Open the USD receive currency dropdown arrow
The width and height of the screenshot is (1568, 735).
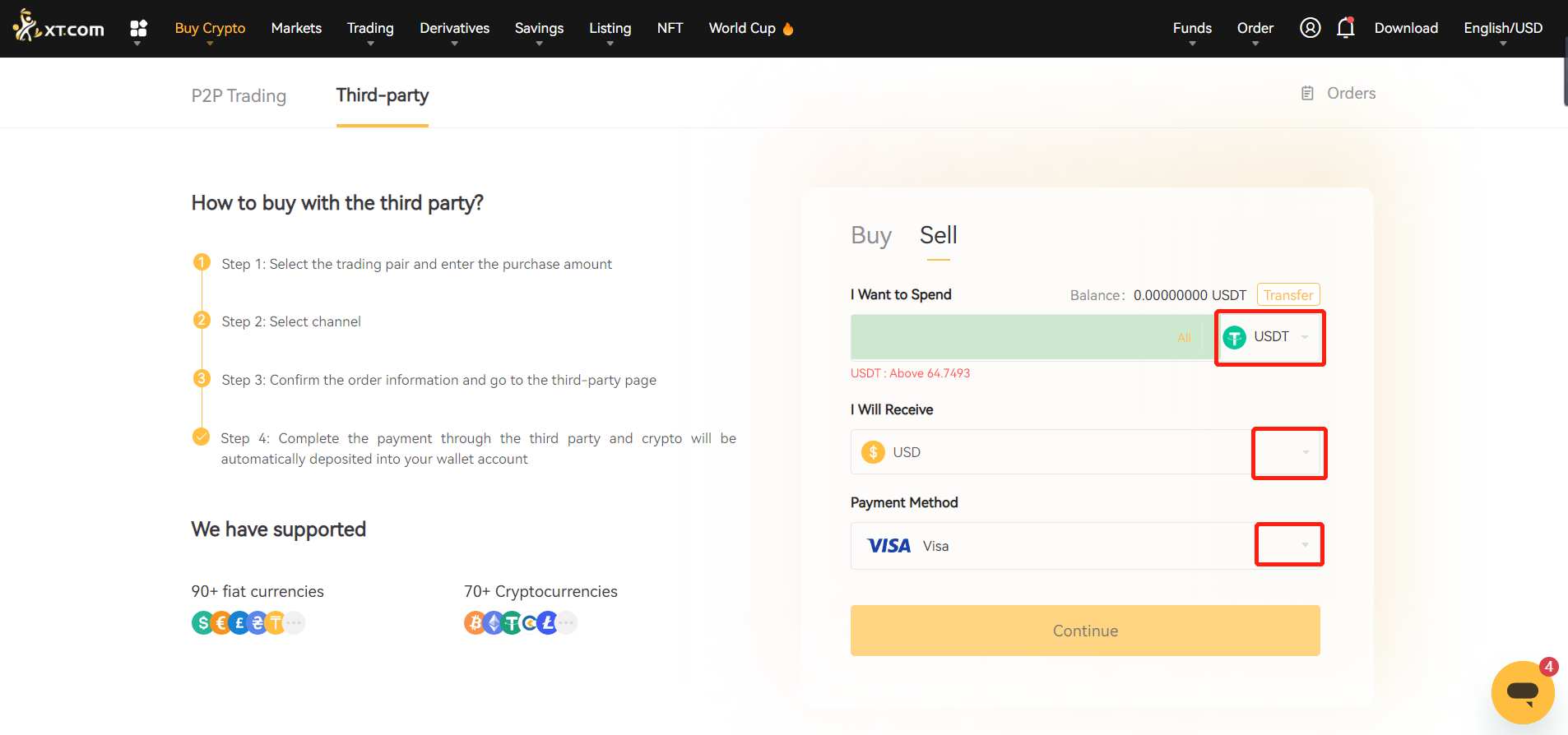(x=1305, y=452)
